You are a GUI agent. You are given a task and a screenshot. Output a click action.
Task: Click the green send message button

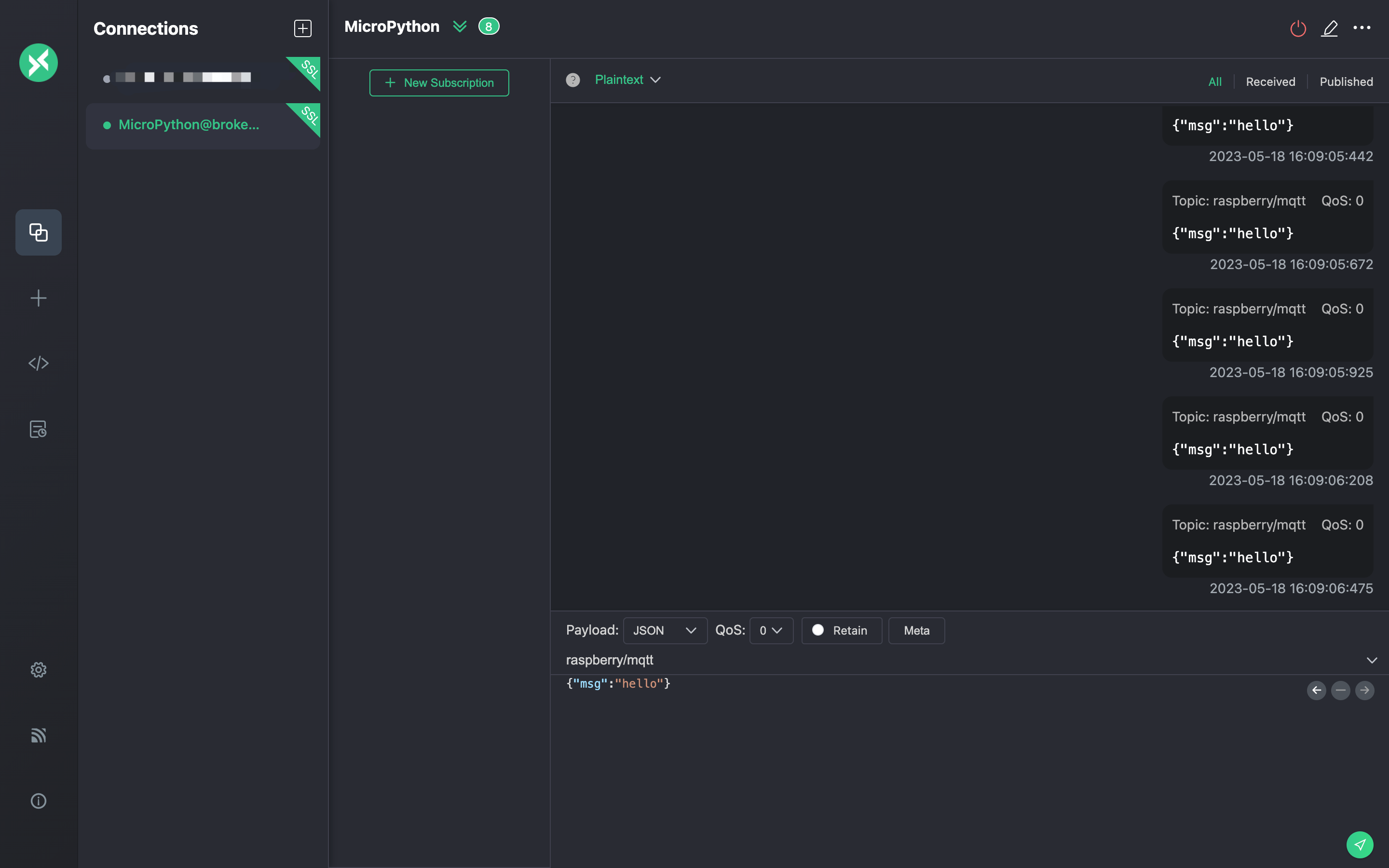1359,844
